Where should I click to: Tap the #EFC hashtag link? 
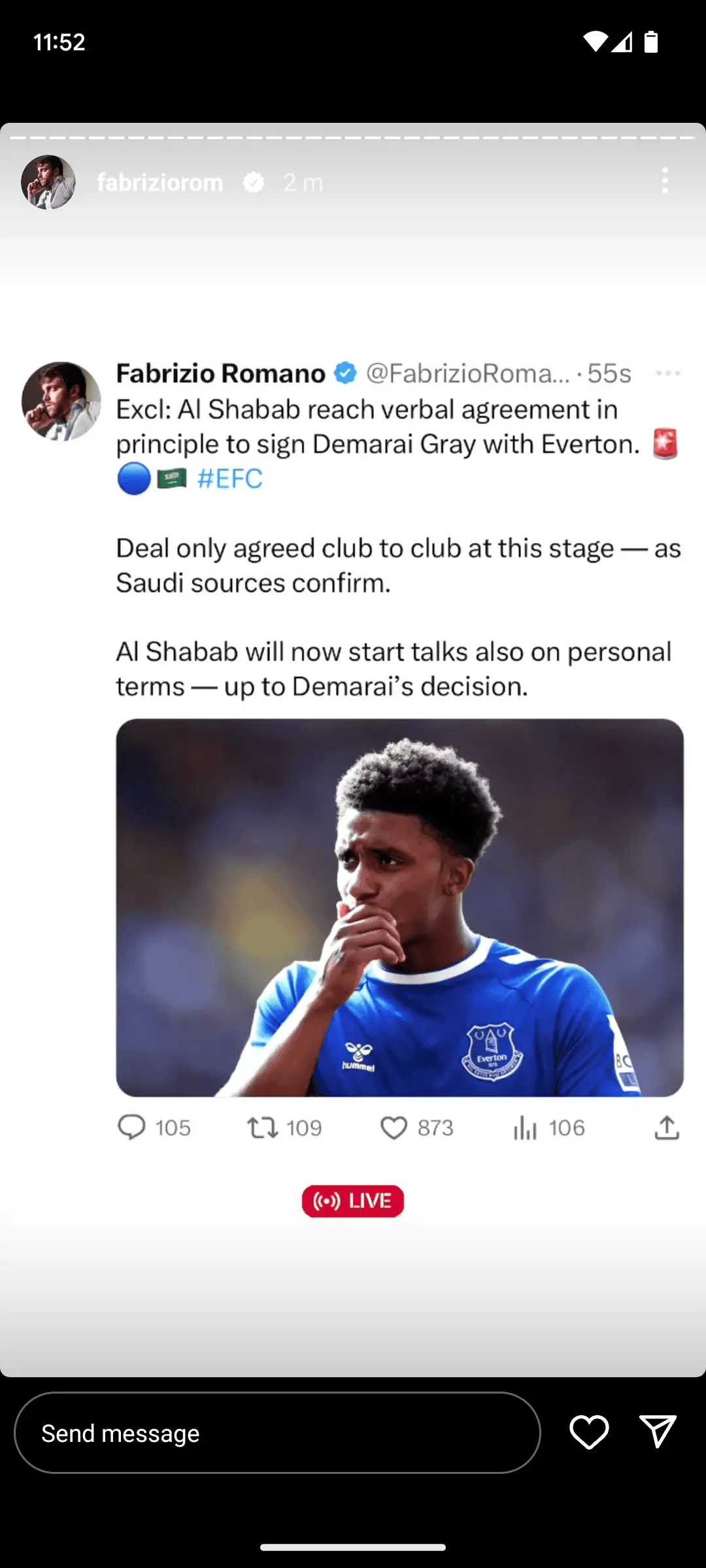click(229, 479)
